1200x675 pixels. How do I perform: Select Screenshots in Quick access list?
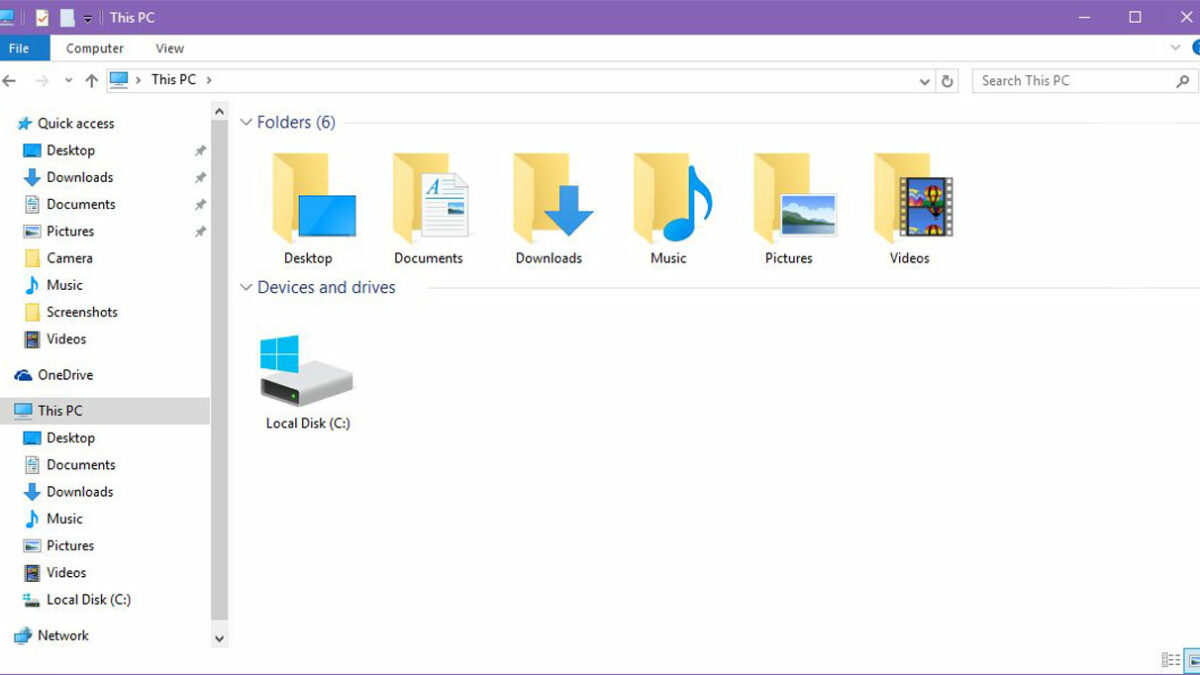pyautogui.click(x=81, y=312)
